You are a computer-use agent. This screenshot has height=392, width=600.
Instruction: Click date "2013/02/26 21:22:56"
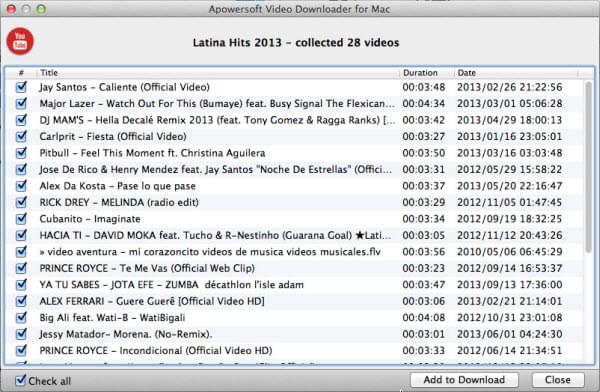[x=510, y=87]
